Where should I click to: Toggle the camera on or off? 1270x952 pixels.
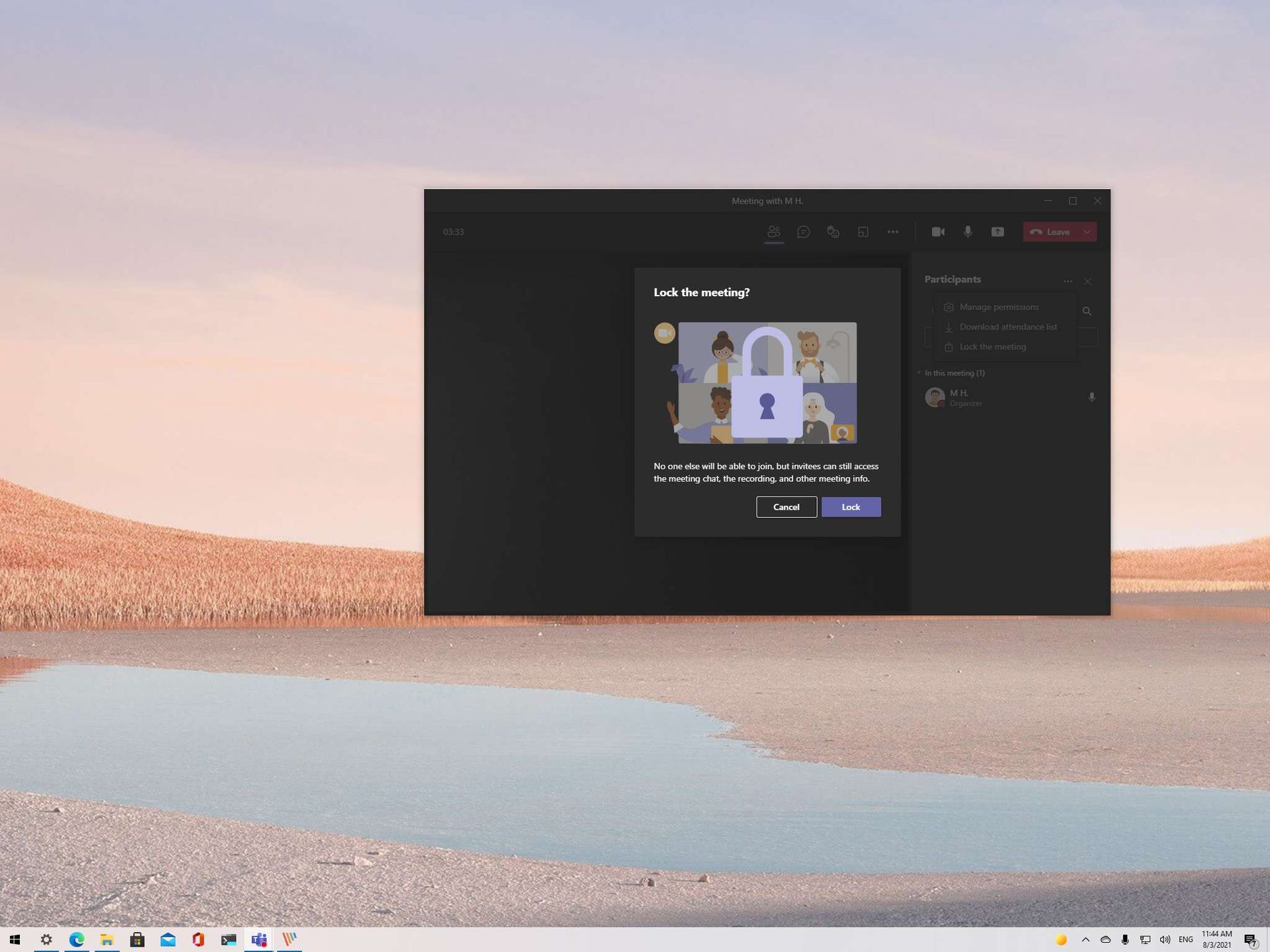(938, 232)
